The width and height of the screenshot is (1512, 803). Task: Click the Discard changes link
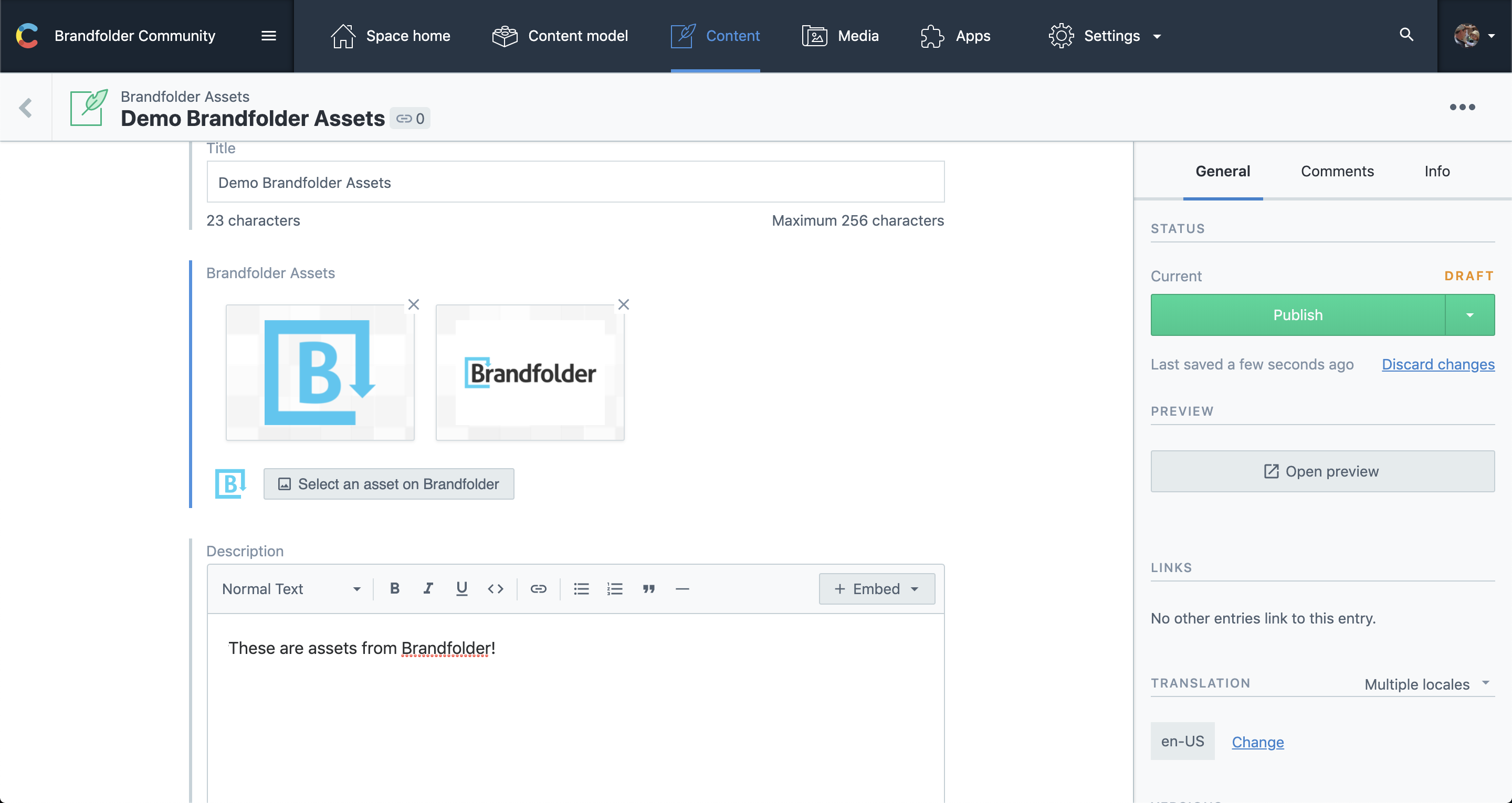coord(1438,365)
